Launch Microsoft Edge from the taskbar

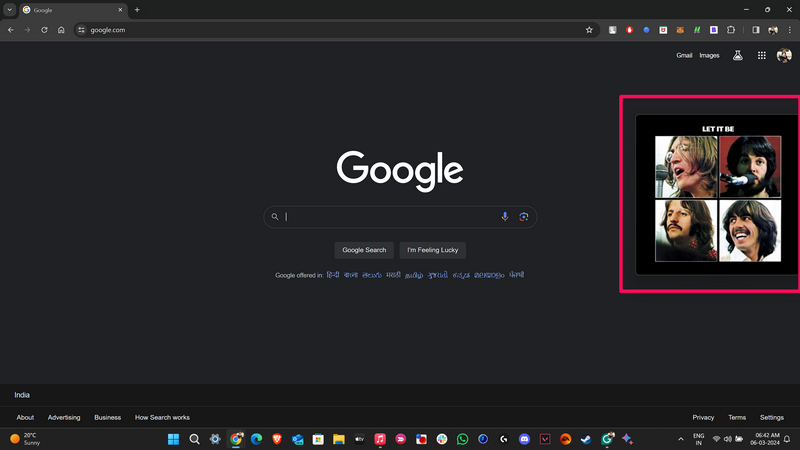(256, 439)
